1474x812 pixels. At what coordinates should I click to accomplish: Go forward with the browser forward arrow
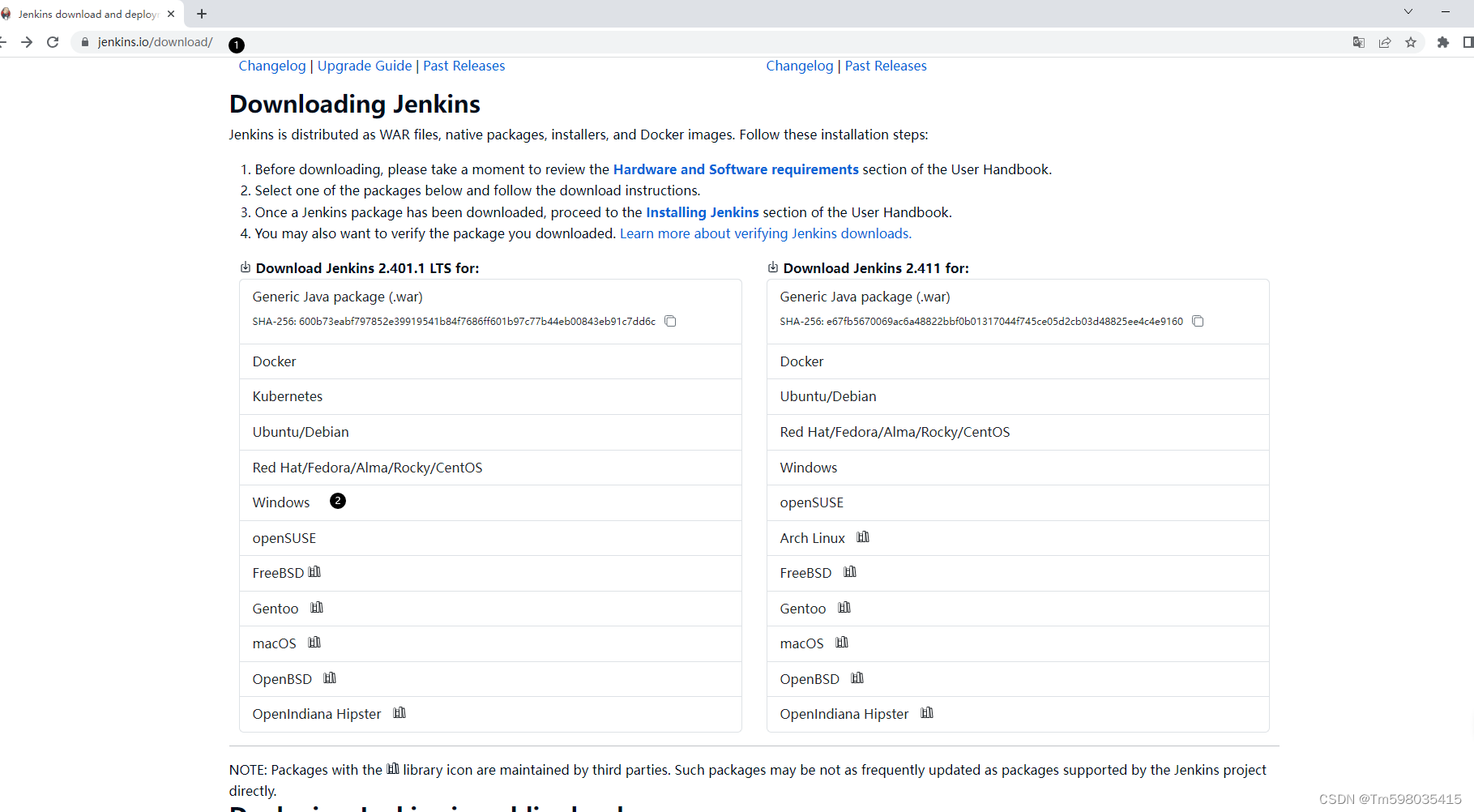[x=27, y=42]
